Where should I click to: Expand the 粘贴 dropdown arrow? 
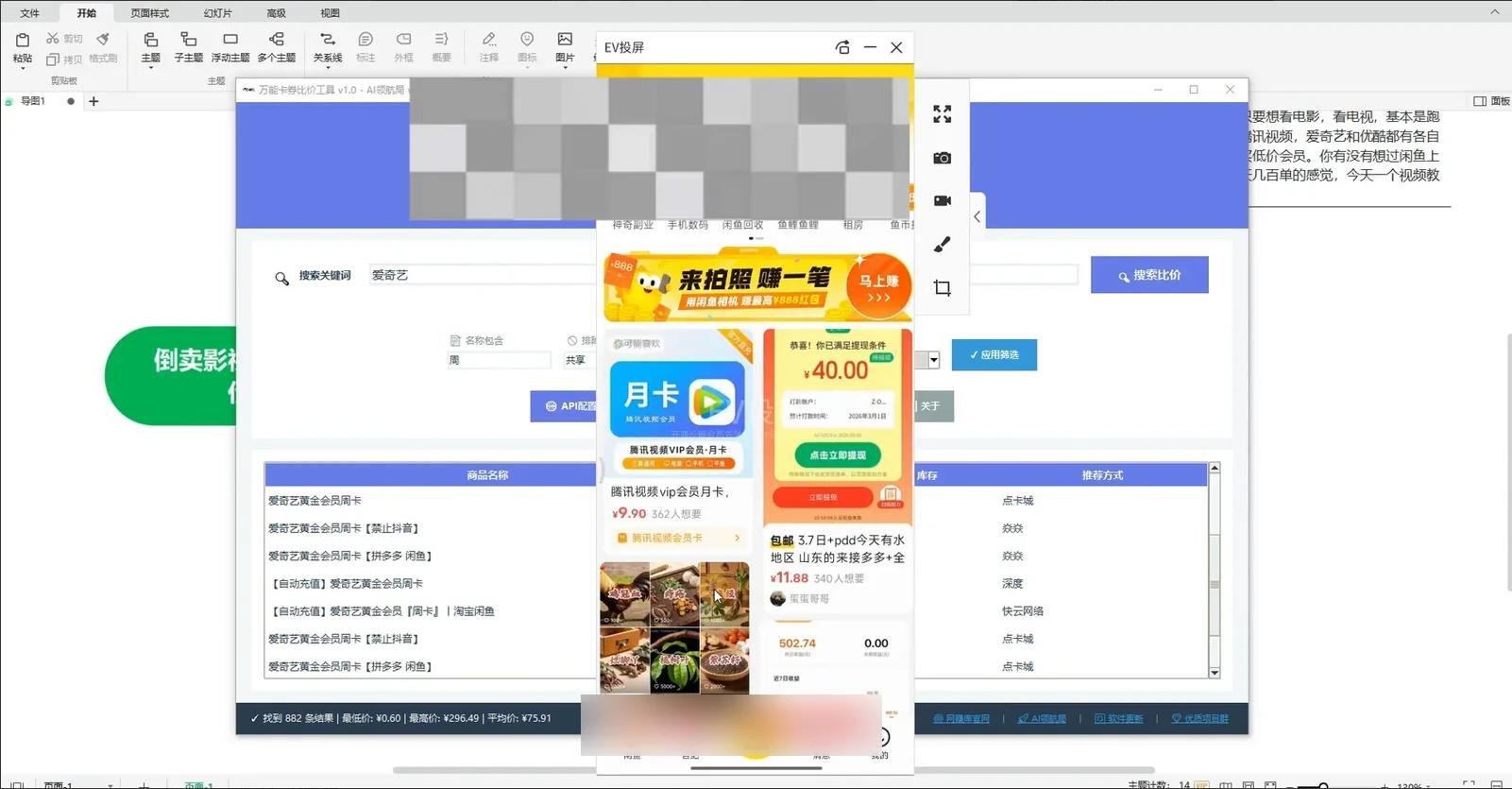tap(23, 69)
